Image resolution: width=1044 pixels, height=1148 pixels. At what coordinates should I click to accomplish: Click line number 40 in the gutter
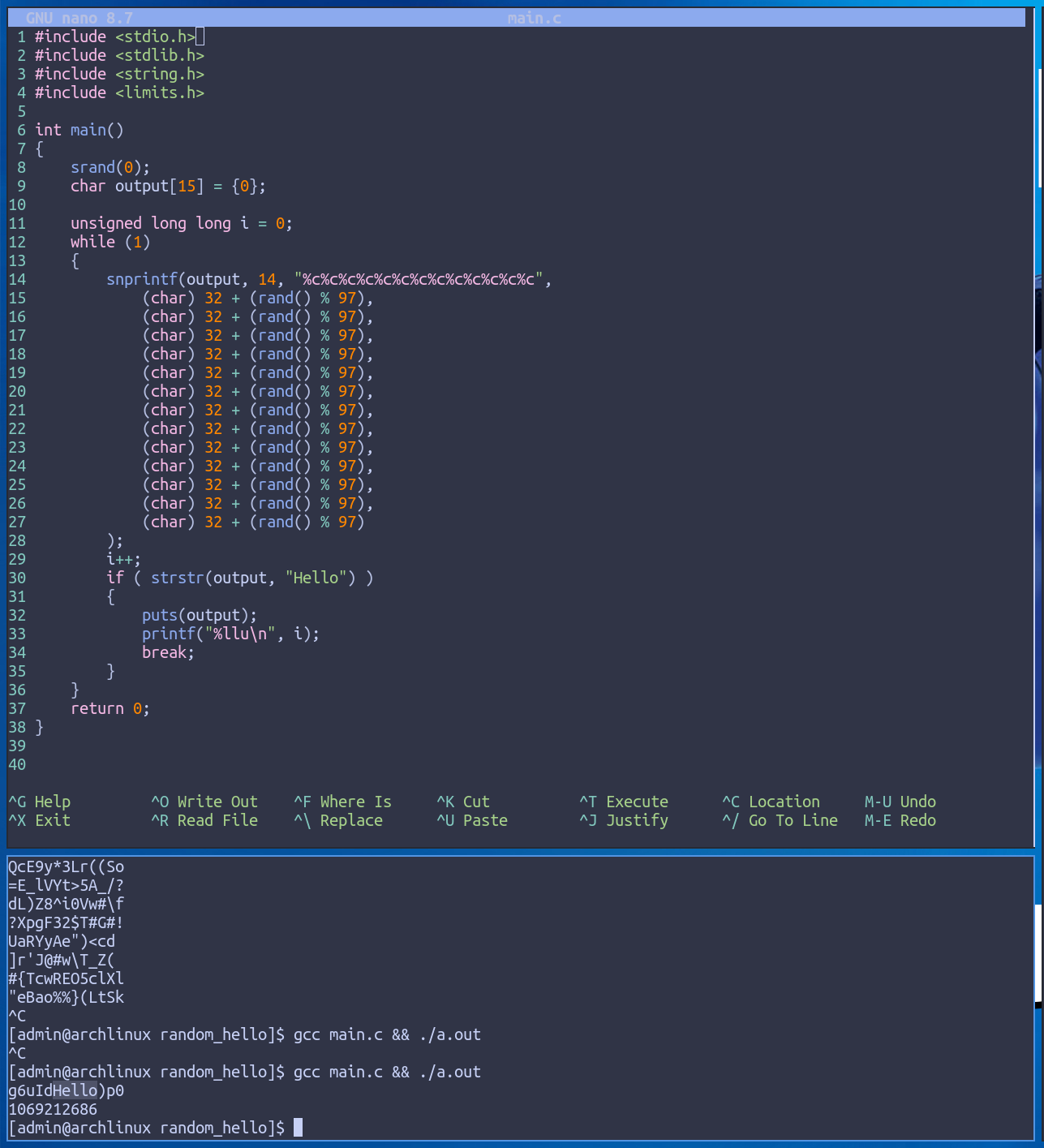click(x=17, y=764)
